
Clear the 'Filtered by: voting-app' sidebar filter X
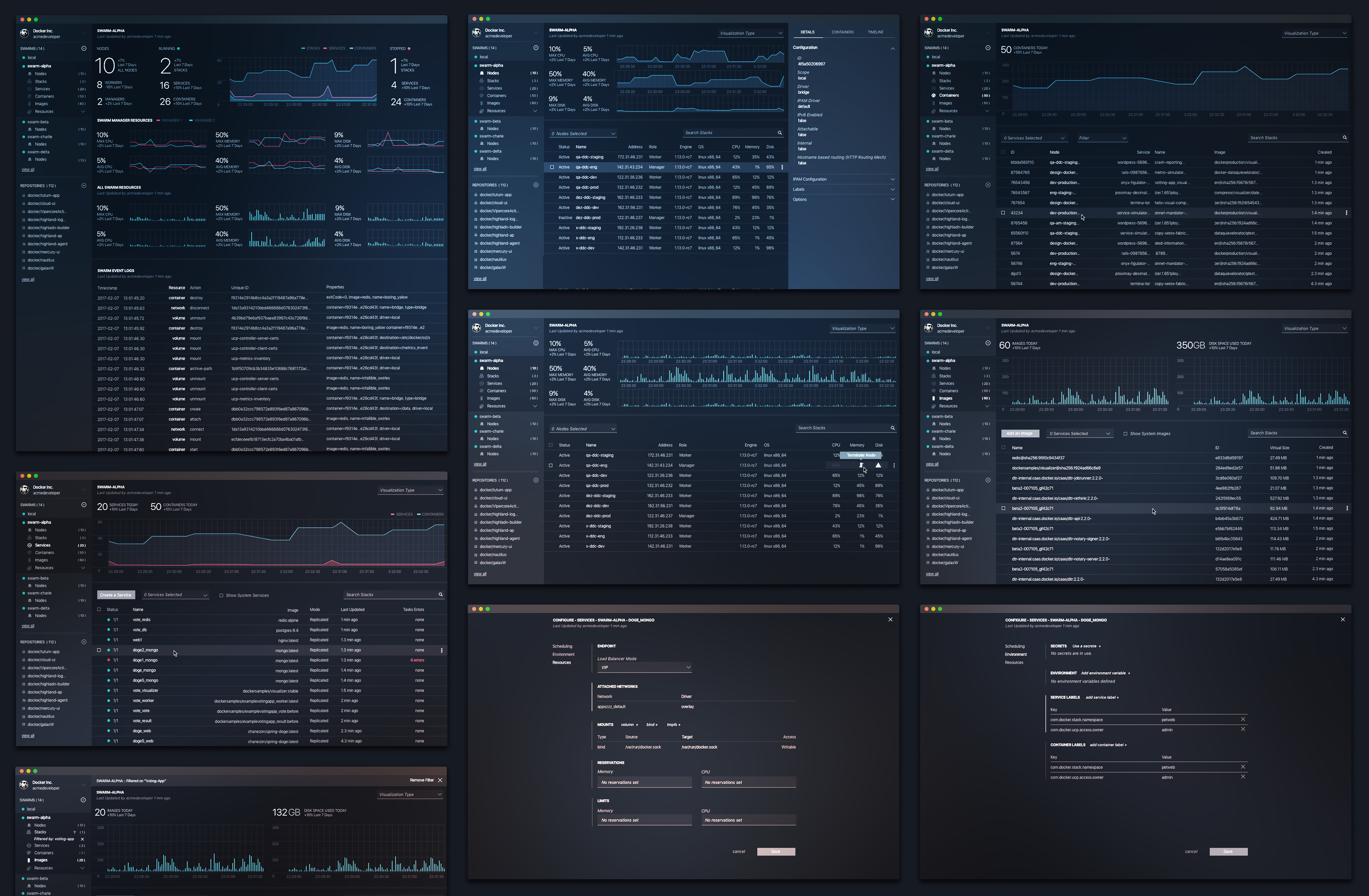tap(82, 839)
